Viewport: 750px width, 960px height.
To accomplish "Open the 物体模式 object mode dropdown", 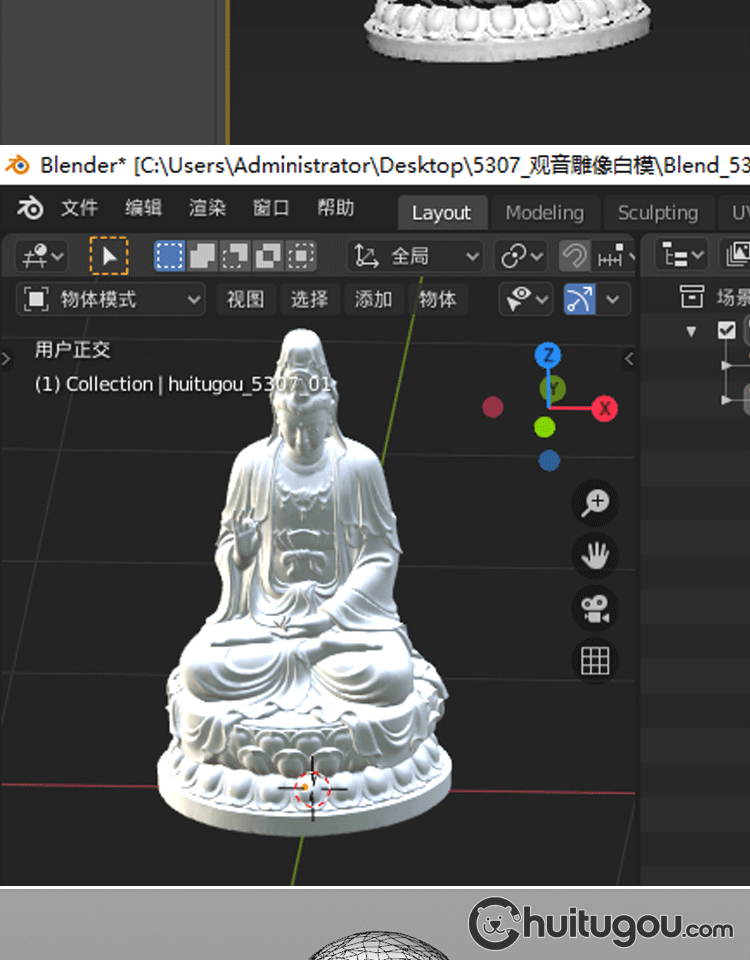I will [x=112, y=299].
